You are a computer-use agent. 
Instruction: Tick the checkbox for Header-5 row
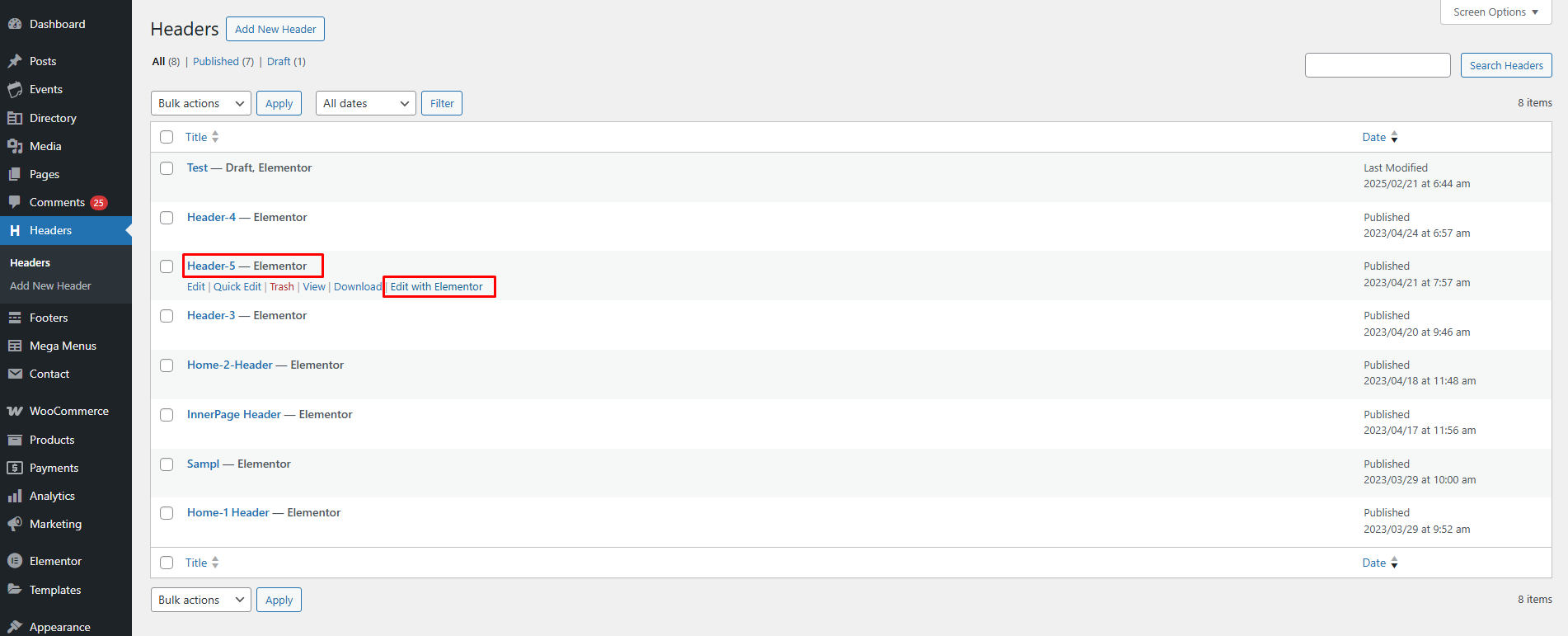[167, 266]
